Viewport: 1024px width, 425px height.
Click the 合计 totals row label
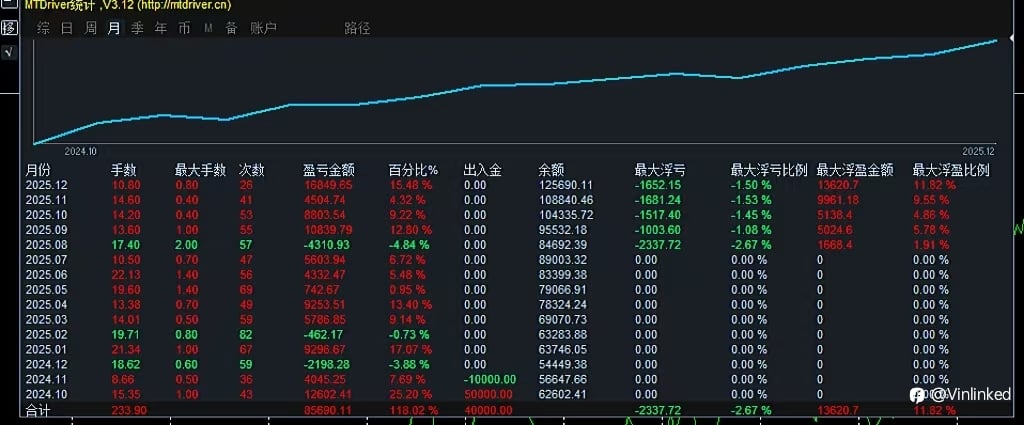click(x=37, y=410)
